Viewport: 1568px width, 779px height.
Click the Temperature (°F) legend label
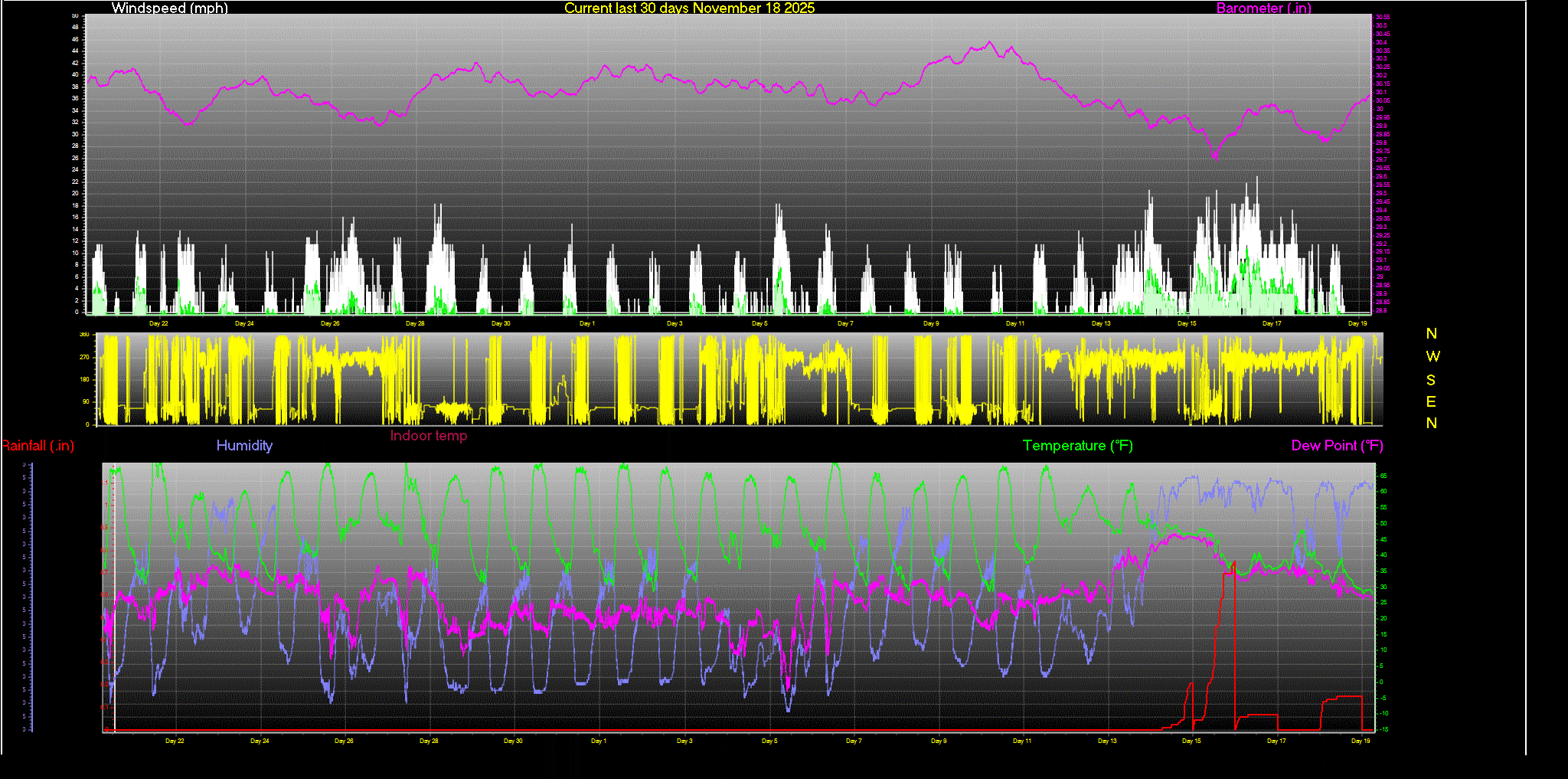tap(1077, 446)
